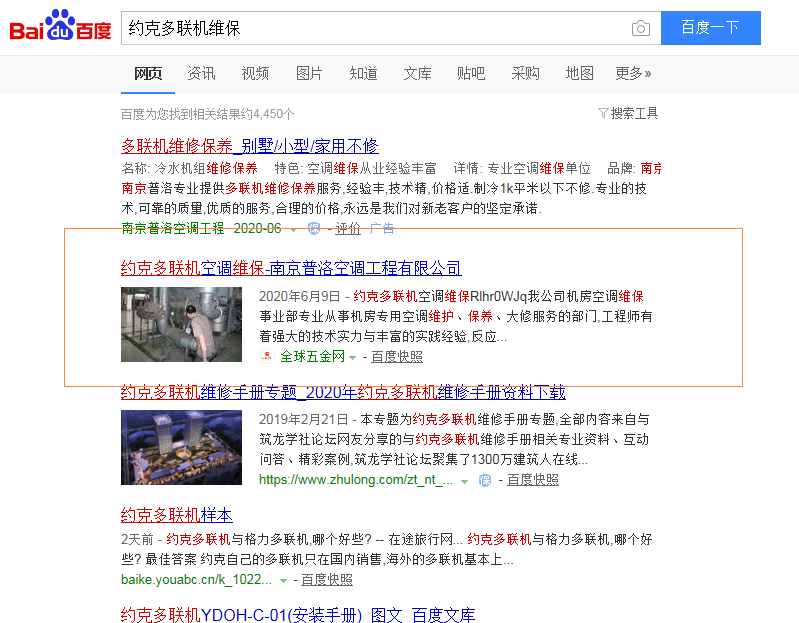This screenshot has height=623, width=799.
Task: Expand arrow beside 南京普洛空调工程 2020-06
Action: pyautogui.click(x=294, y=230)
